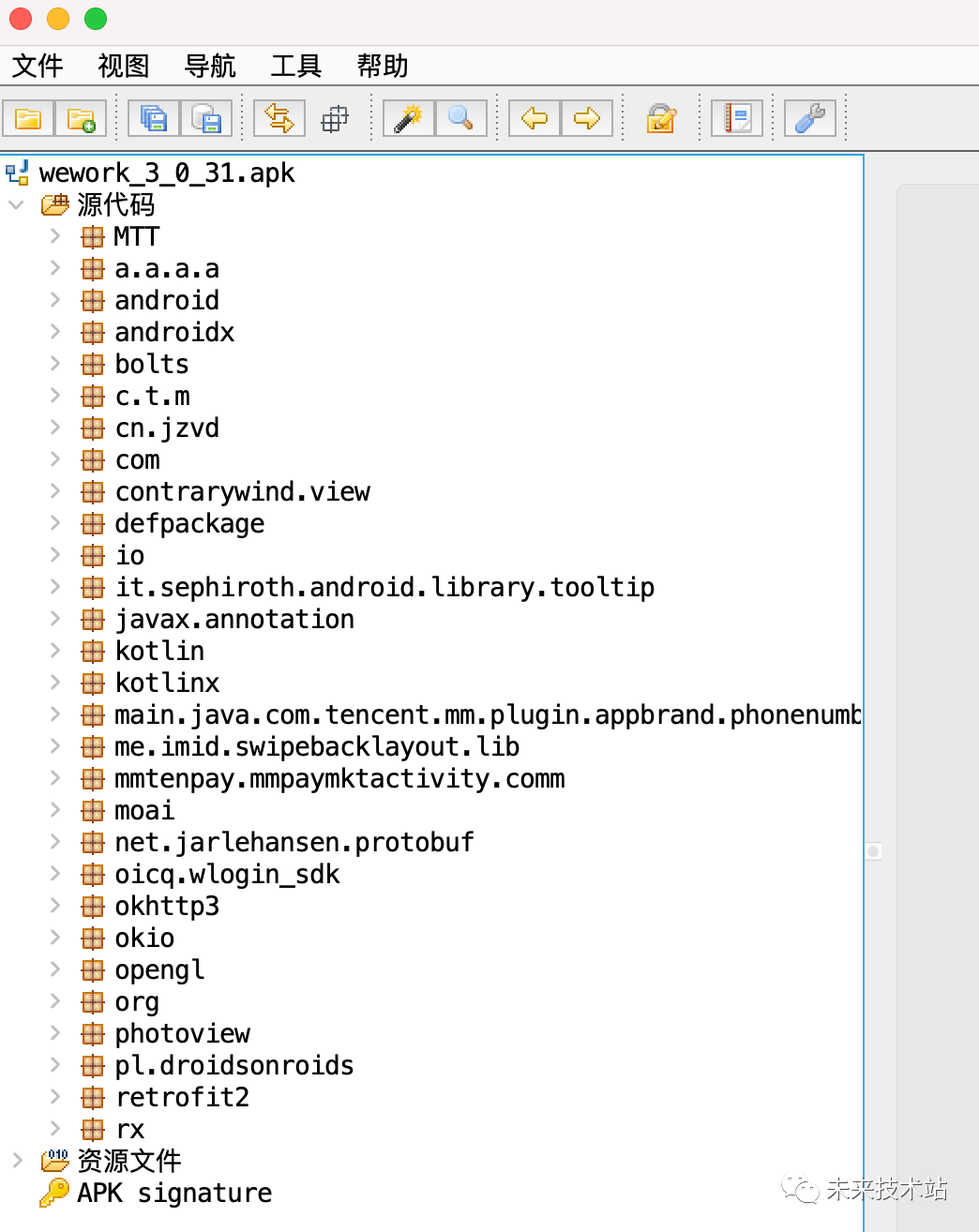Screen dimensions: 979x1232
Task: Click the export/save project toolbar icon
Action: [205, 118]
